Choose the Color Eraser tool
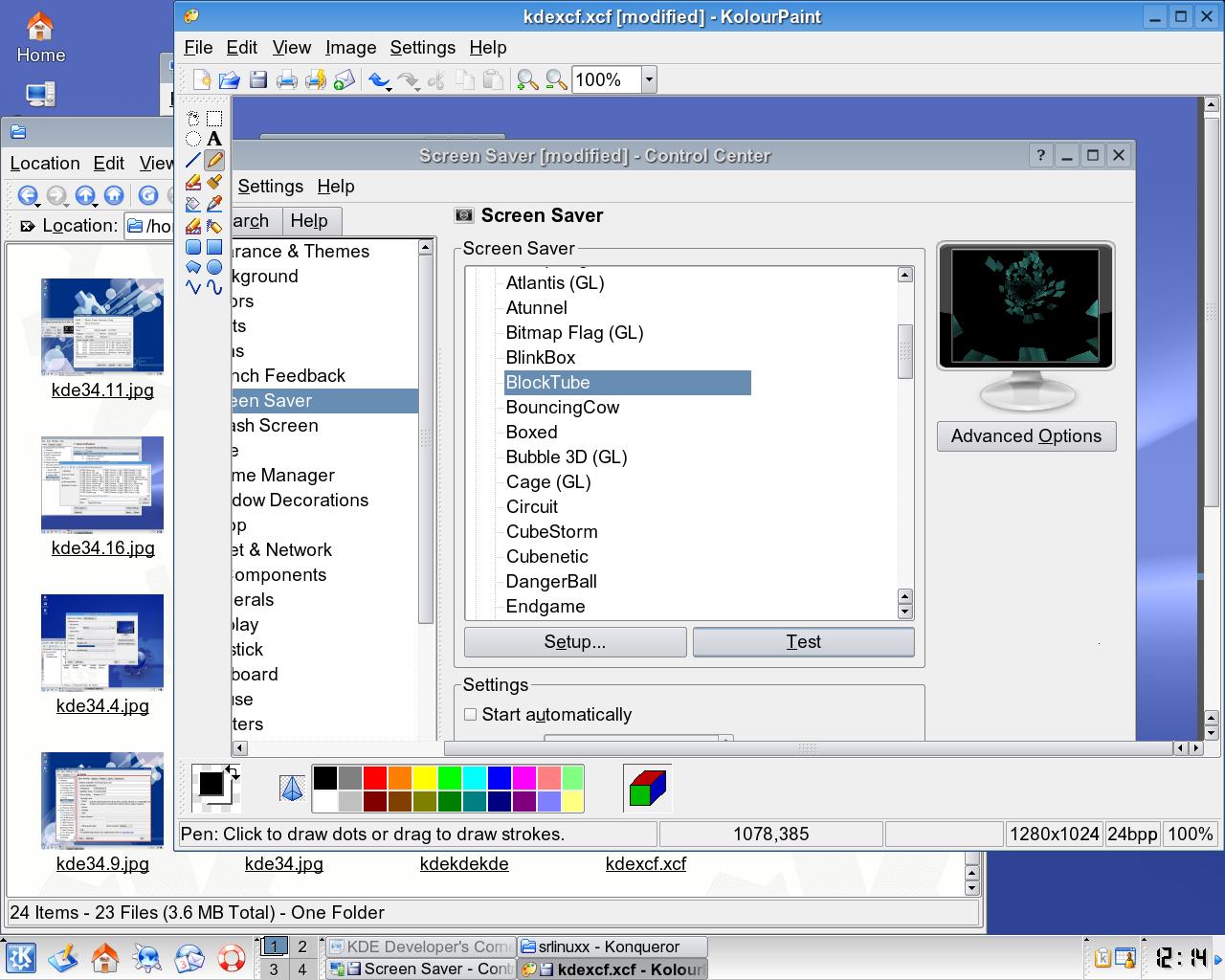Screen dimensions: 1225x980 click(193, 225)
